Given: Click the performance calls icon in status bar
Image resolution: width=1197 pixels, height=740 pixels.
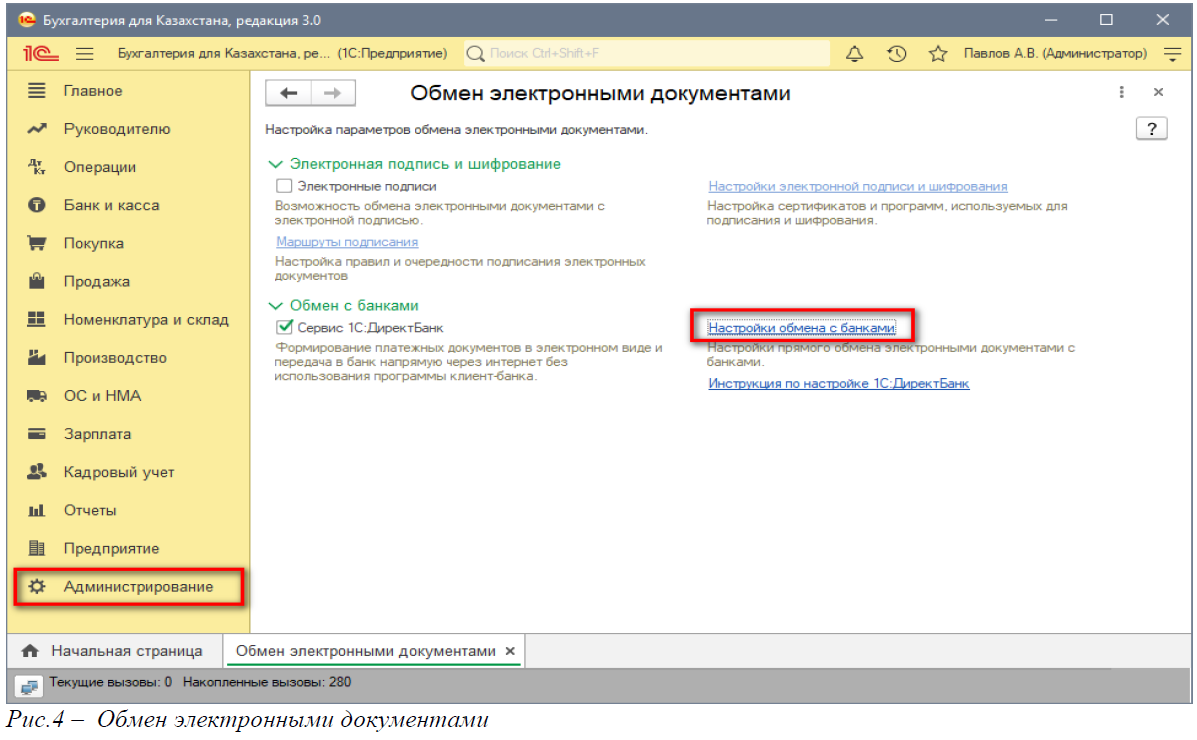Looking at the screenshot, I should (29, 684).
